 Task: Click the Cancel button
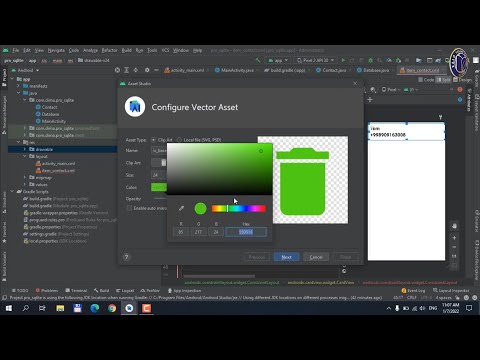click(316, 257)
